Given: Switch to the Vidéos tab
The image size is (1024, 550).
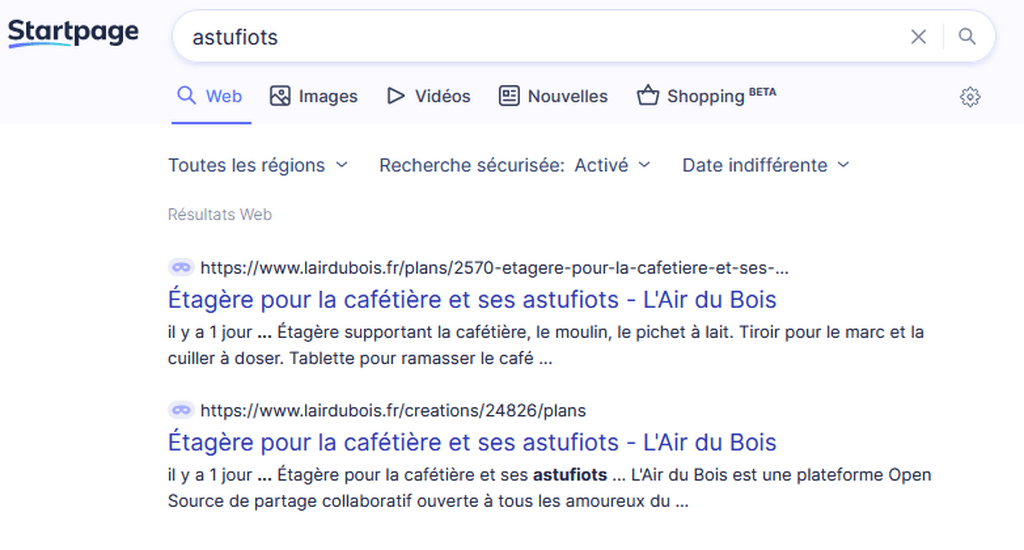Looking at the screenshot, I should 428,96.
